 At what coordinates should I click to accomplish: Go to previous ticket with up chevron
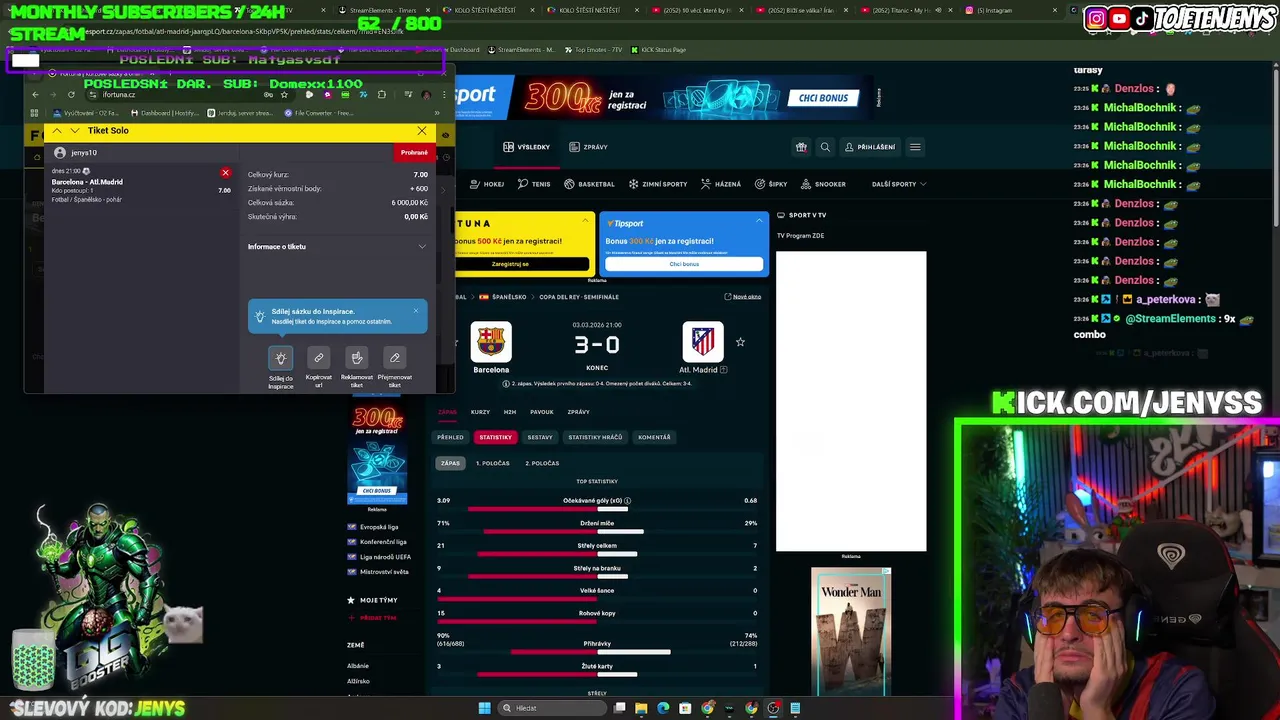pyautogui.click(x=57, y=131)
